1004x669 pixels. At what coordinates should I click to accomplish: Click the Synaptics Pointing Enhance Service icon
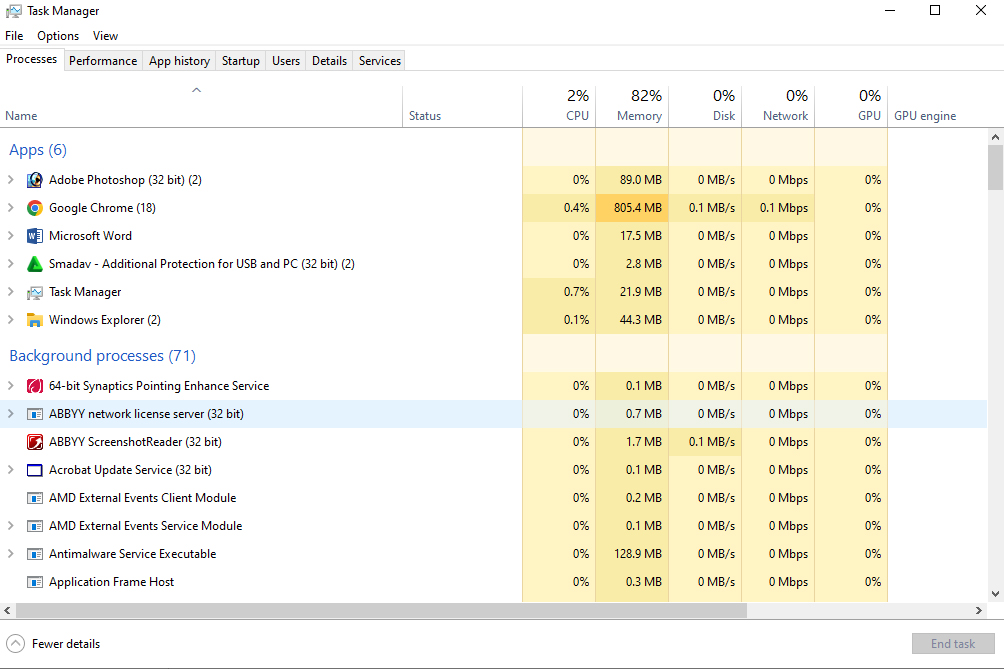pyautogui.click(x=35, y=386)
